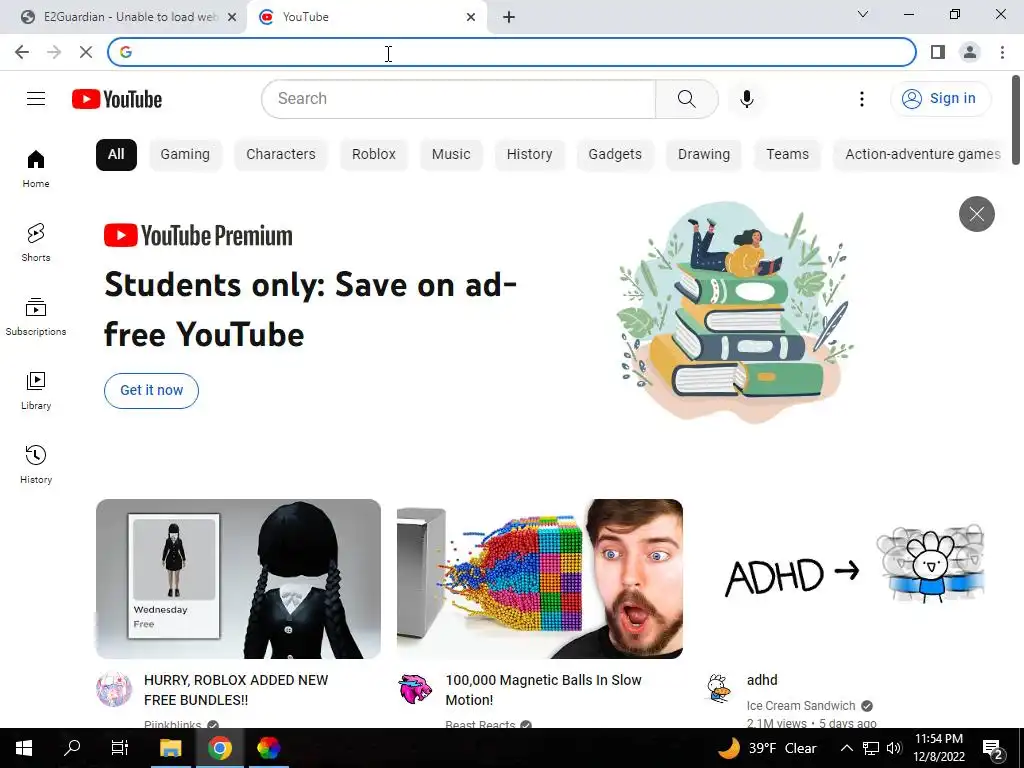
Task: Open Subscriptions in sidebar
Action: 36,317
